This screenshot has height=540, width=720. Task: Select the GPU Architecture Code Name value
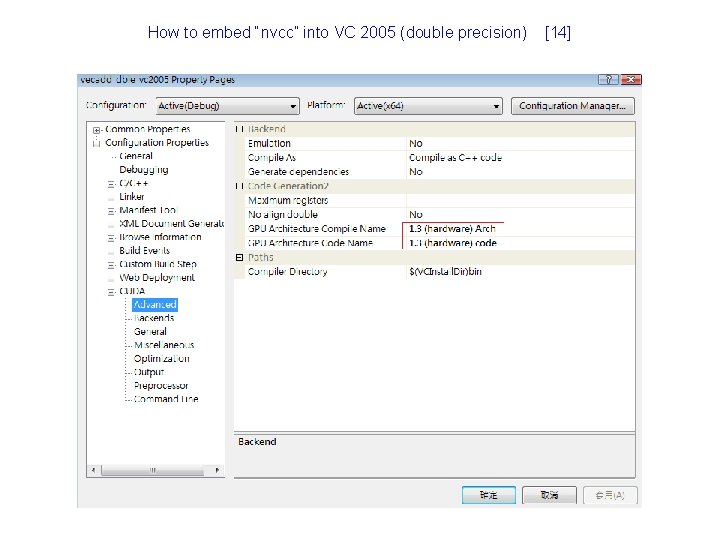(520, 243)
